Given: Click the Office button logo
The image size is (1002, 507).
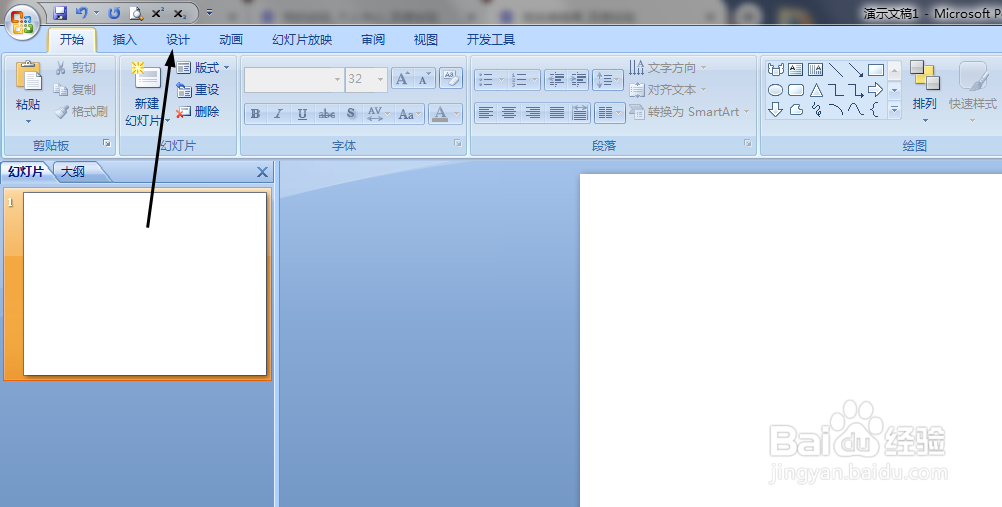Looking at the screenshot, I should [x=22, y=22].
